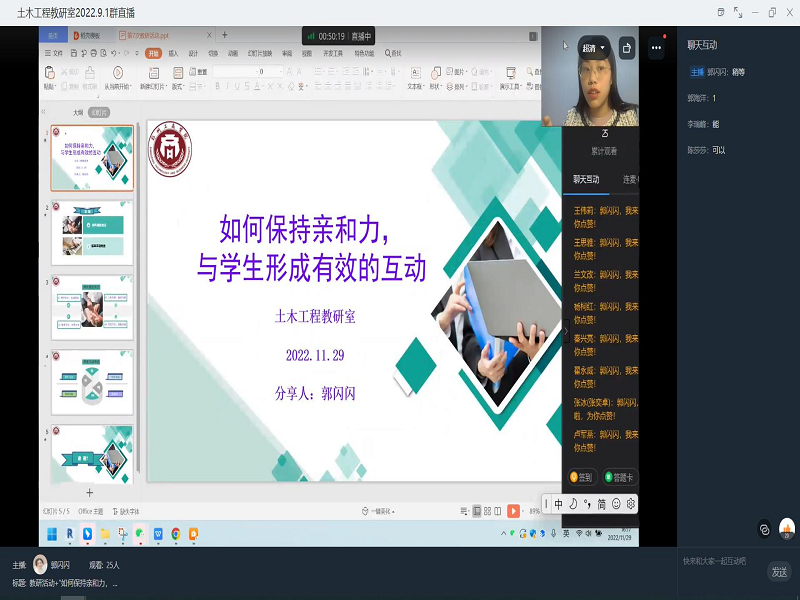Open Chrome from the shared taskbar
The image size is (800, 600).
[176, 534]
